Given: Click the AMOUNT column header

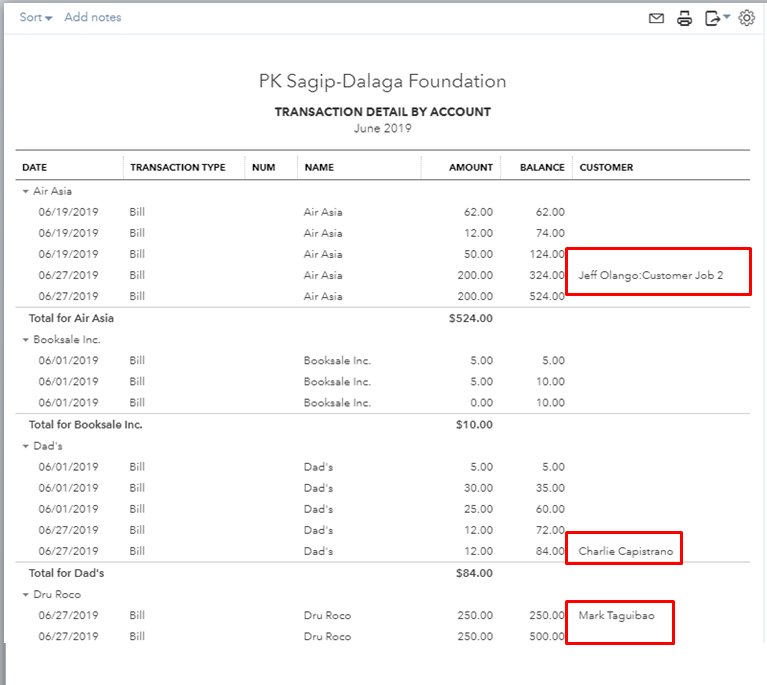Looking at the screenshot, I should tap(470, 168).
